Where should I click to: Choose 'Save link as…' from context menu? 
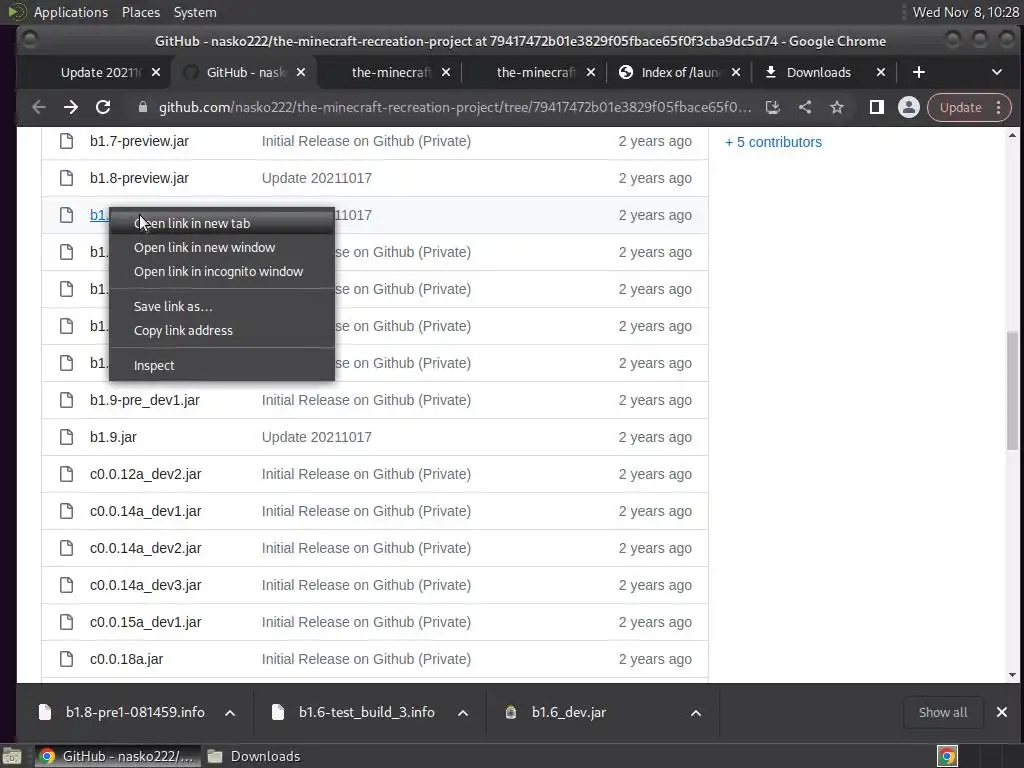click(x=222, y=306)
